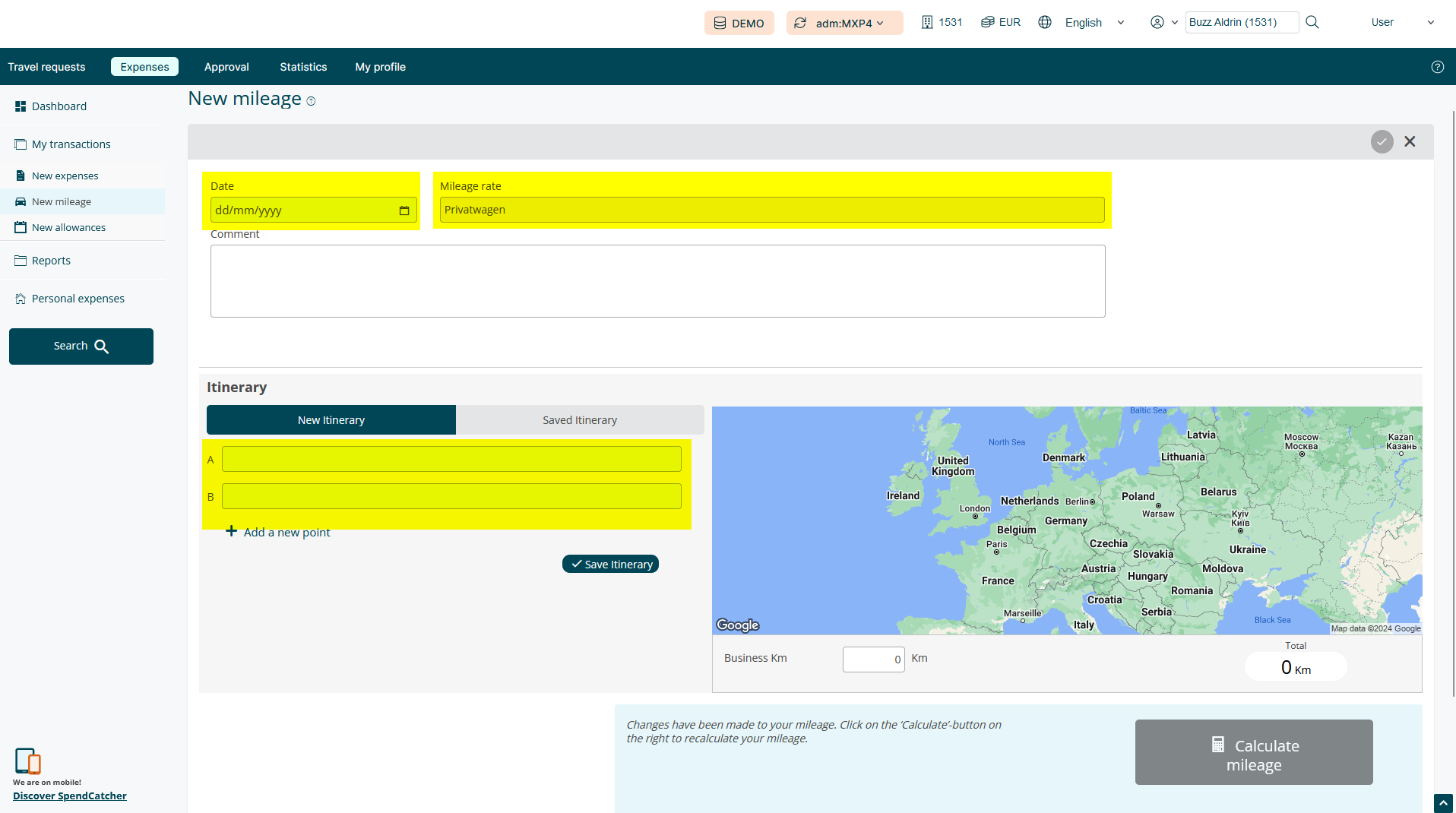Close the new mileage form with X
The image size is (1456, 813).
tap(1410, 141)
